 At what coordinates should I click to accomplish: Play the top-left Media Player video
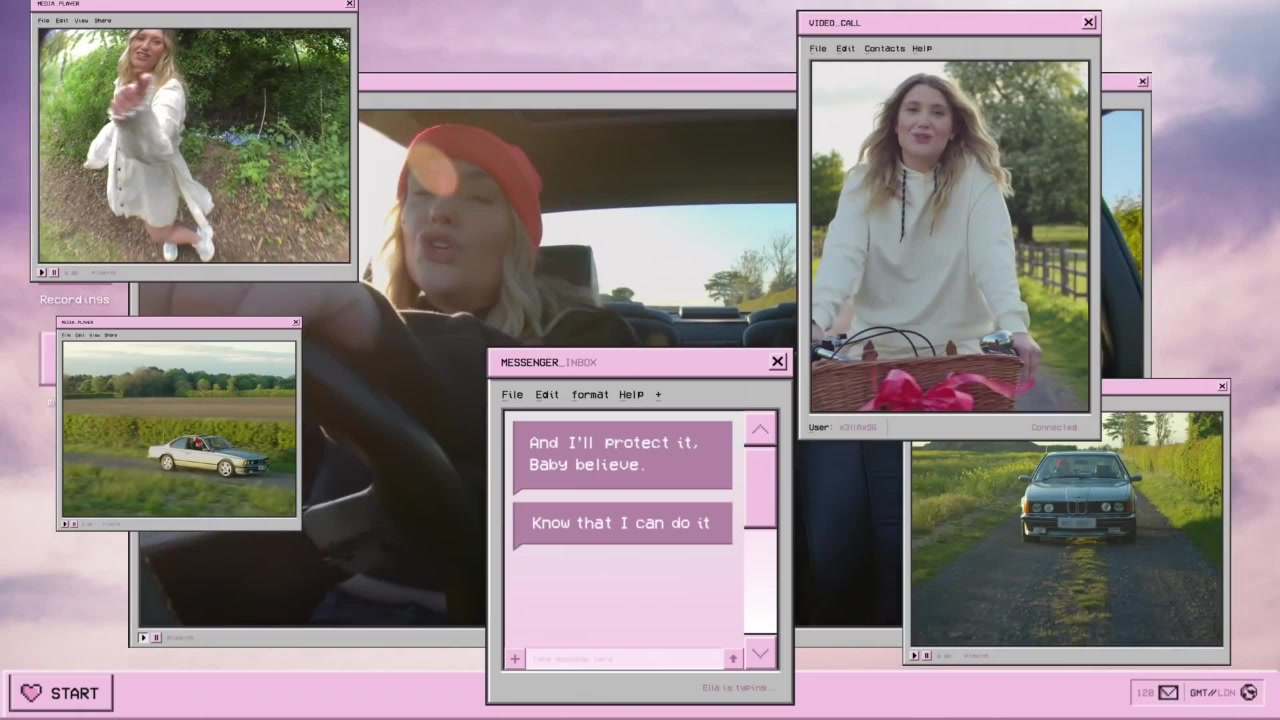click(42, 272)
